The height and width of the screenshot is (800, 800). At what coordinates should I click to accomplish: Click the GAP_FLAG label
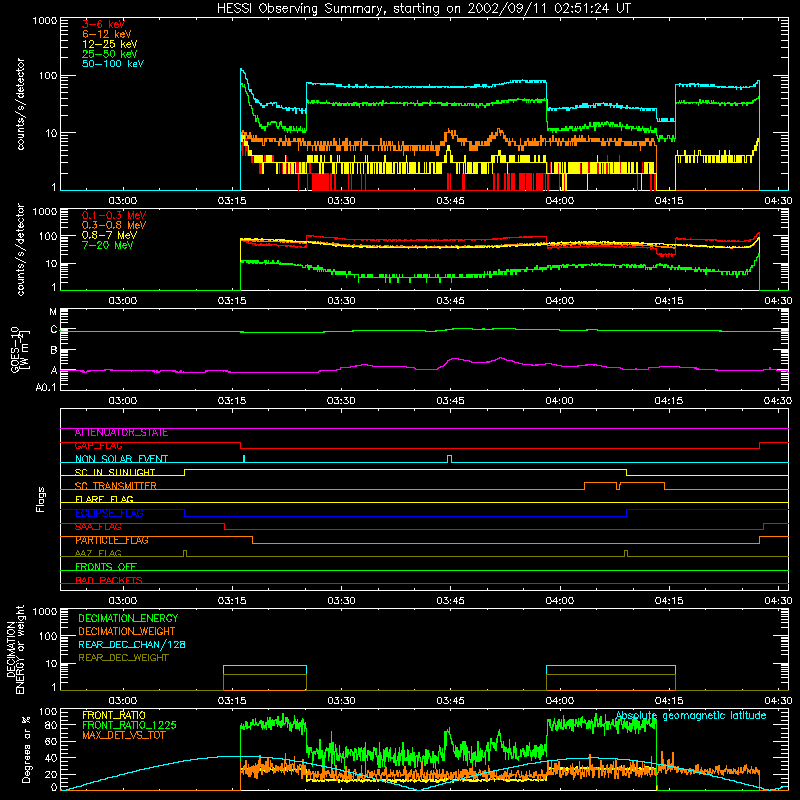click(x=98, y=446)
